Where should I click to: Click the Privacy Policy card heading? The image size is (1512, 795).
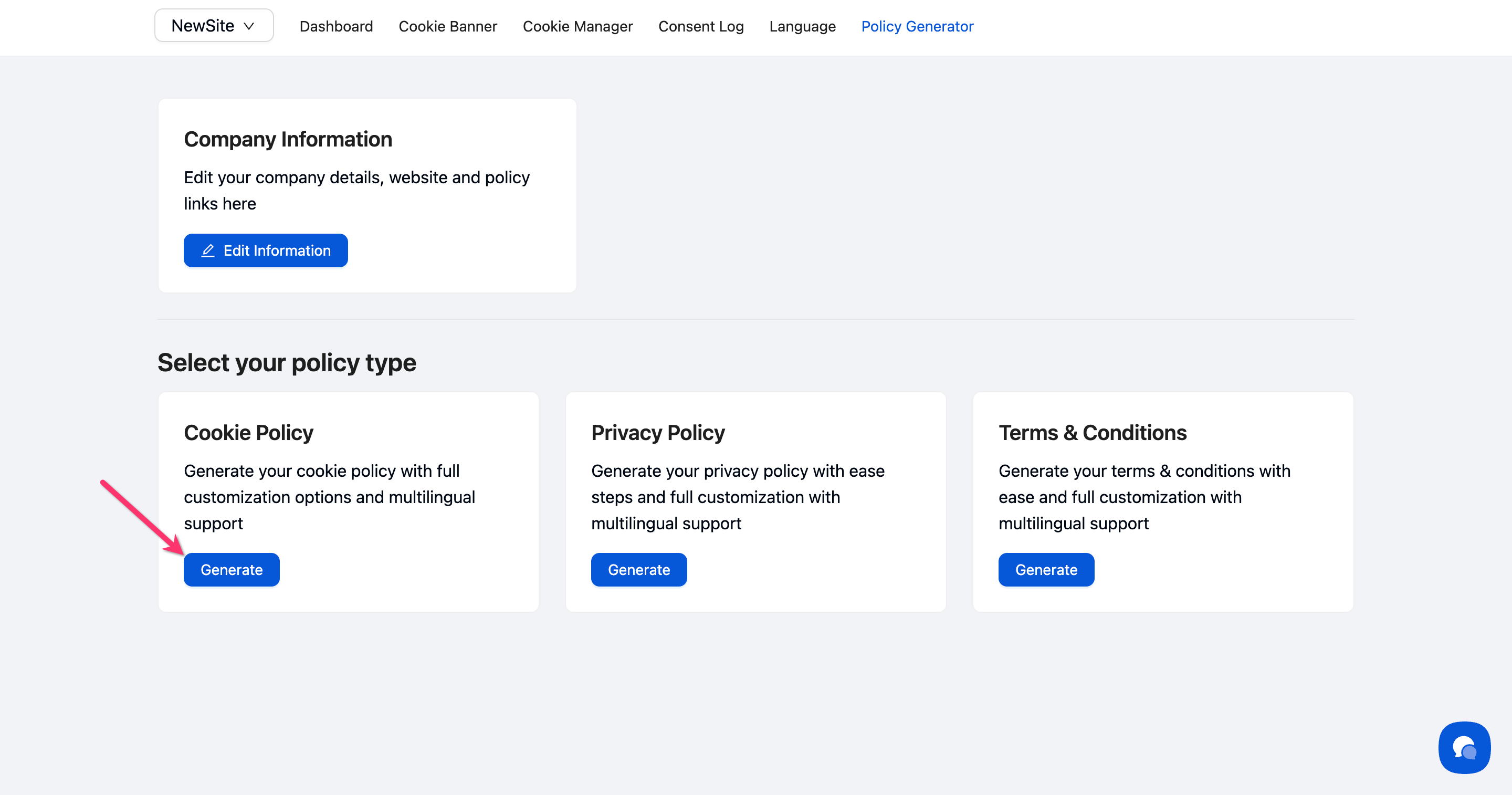coord(657,433)
